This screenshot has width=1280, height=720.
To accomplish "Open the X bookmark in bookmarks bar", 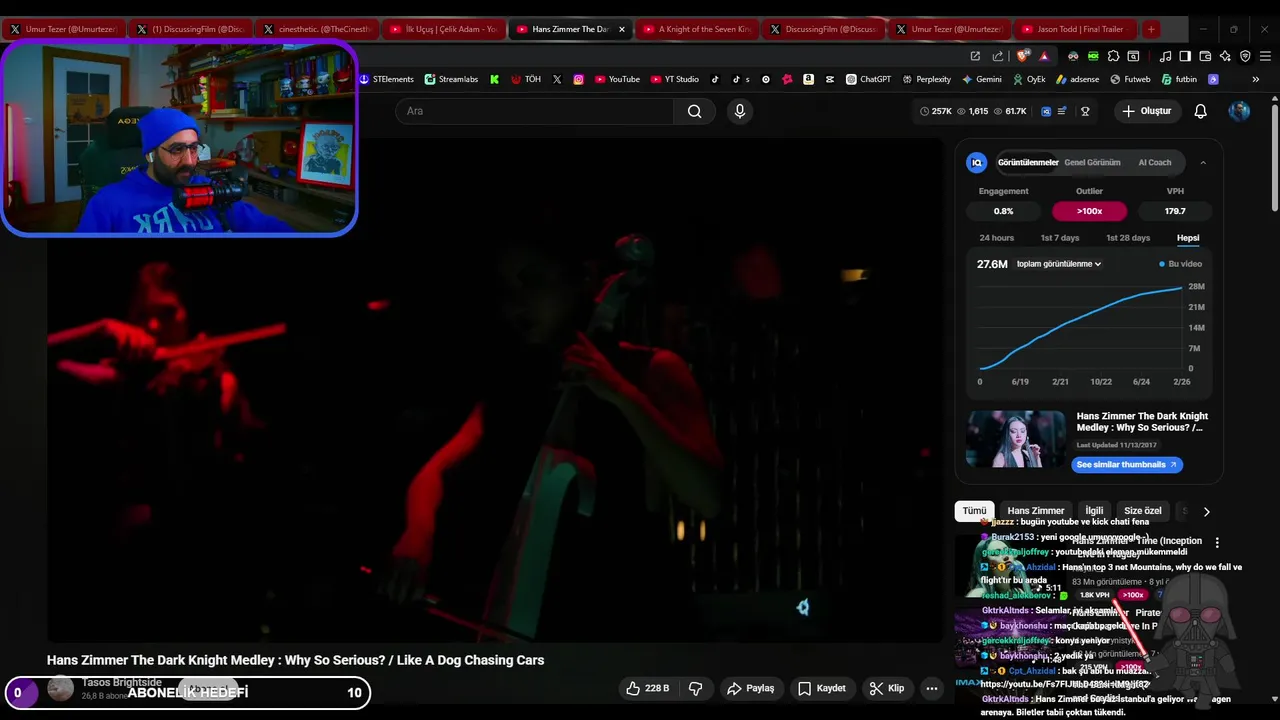I will click(x=557, y=79).
